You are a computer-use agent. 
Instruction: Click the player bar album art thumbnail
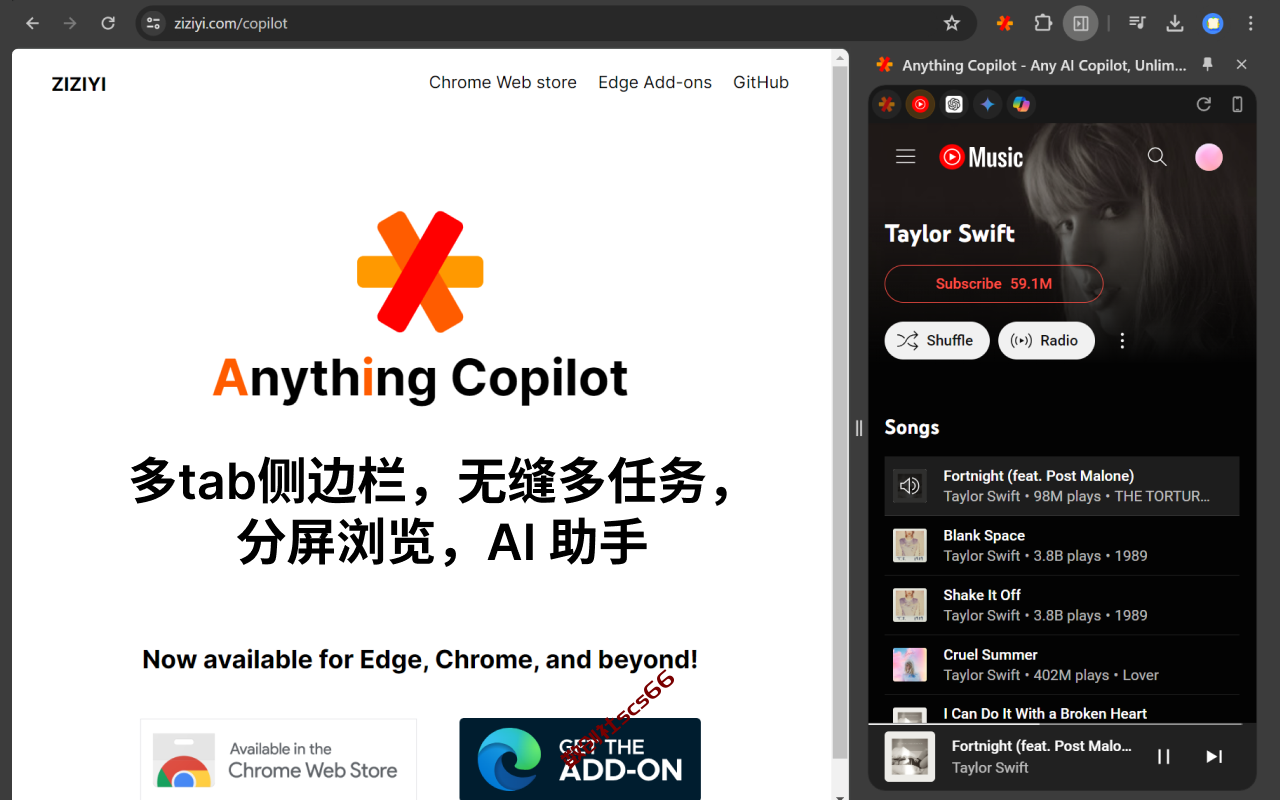[910, 757]
